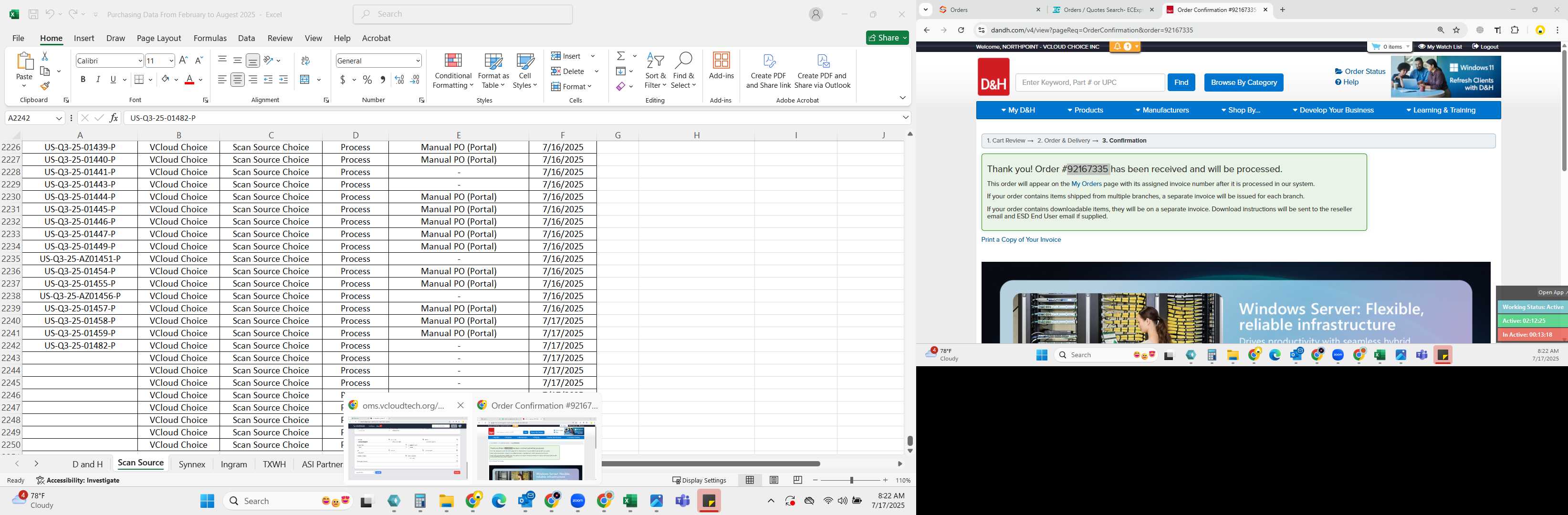Open Conditional Formatting menu
The width and height of the screenshot is (1568, 515).
pos(453,71)
